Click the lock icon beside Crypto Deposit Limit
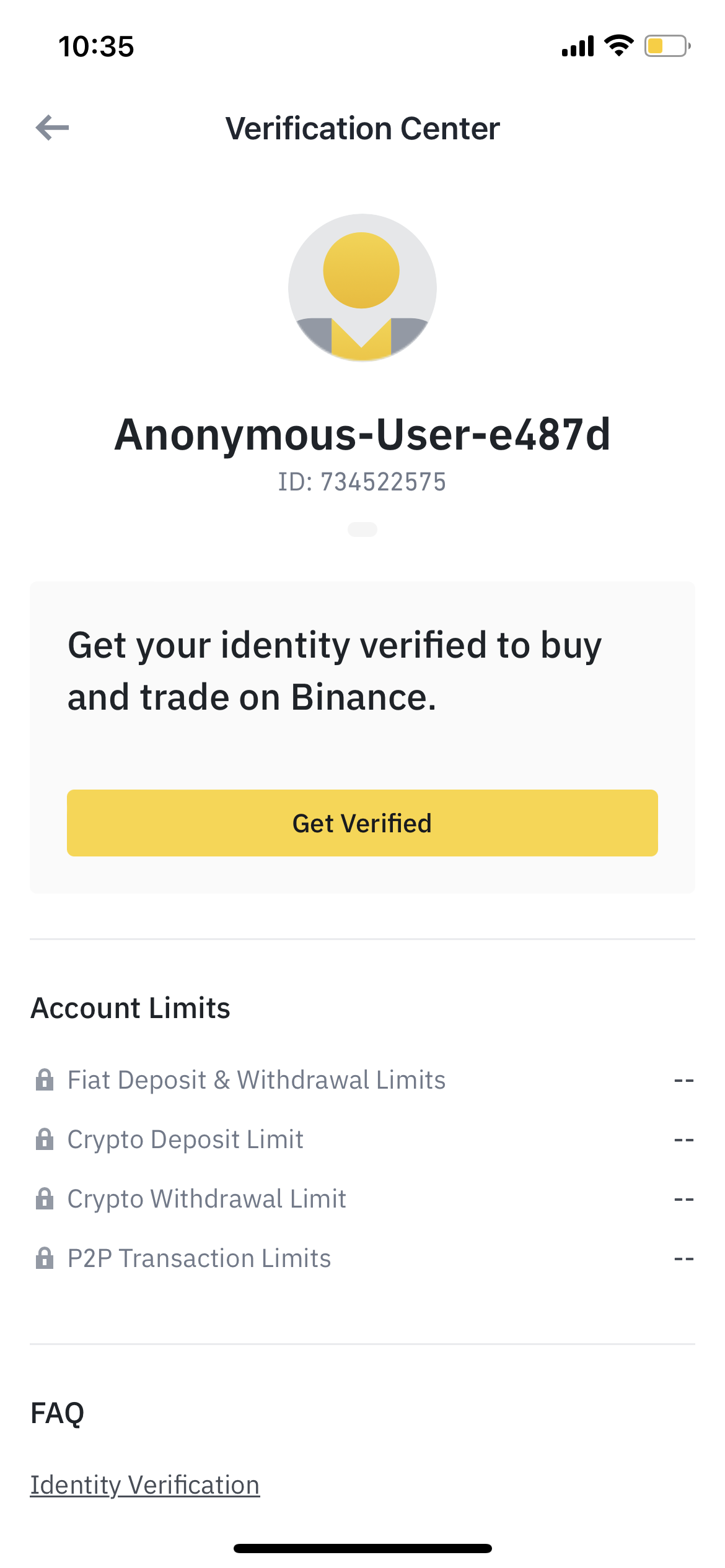This screenshot has width=725, height=1568. click(x=44, y=1138)
